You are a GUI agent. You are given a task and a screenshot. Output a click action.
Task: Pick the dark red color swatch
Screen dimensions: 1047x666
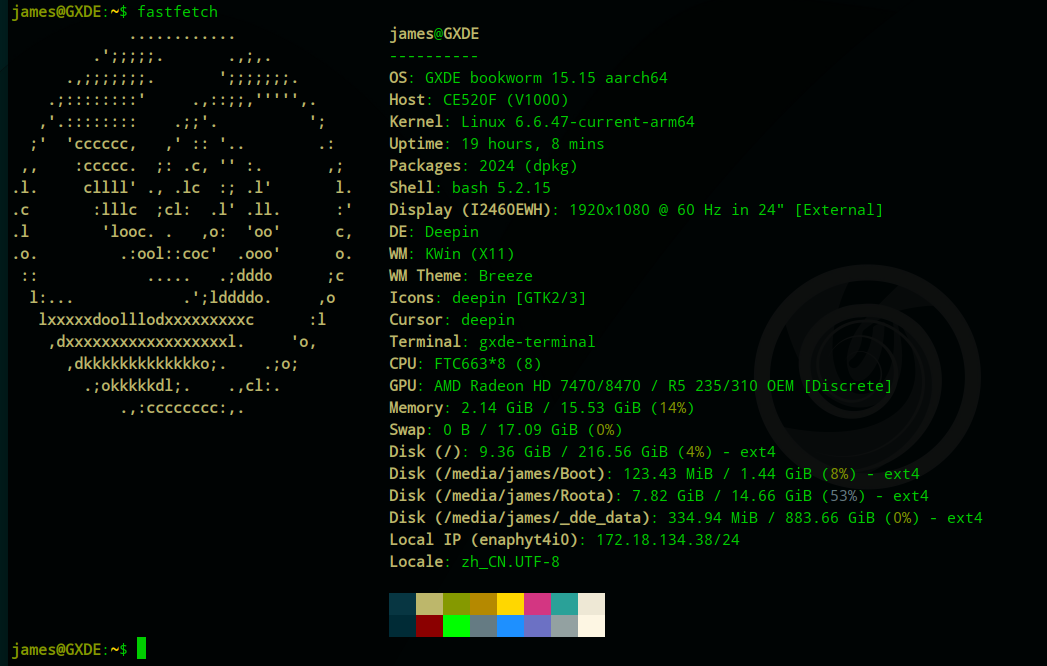click(429, 626)
